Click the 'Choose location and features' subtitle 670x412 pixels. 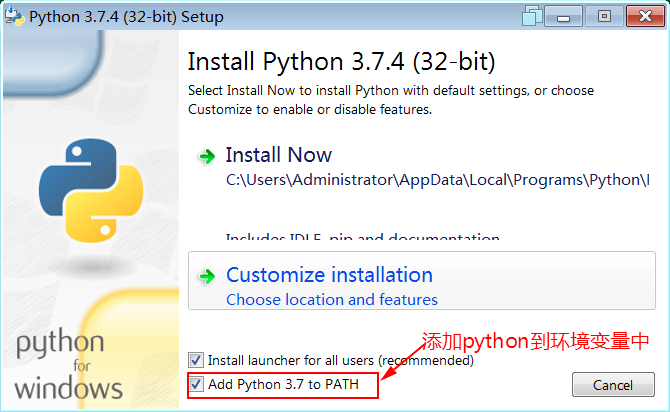pos(332,300)
